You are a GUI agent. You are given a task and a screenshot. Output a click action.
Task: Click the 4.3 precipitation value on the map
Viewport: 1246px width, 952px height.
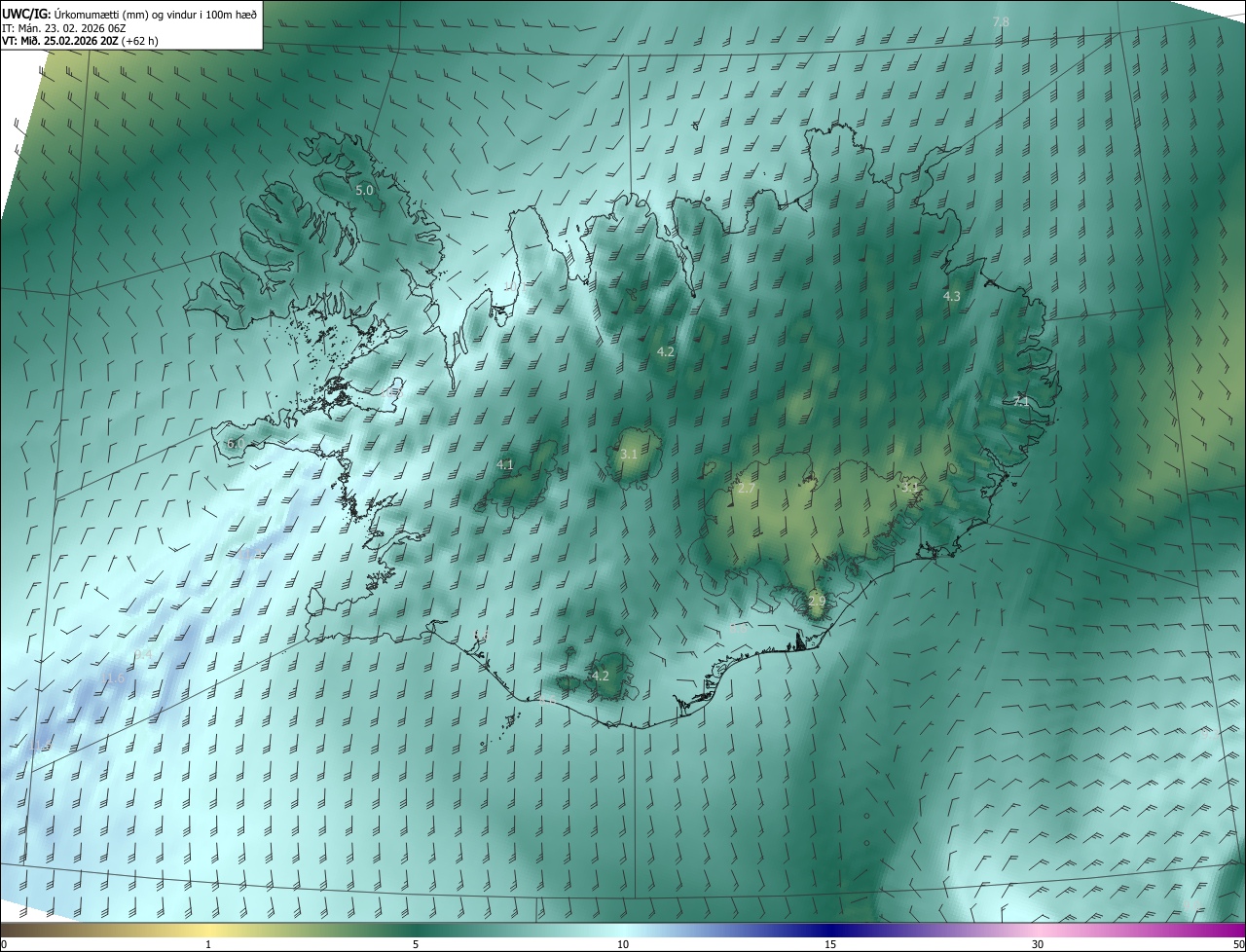(x=952, y=296)
